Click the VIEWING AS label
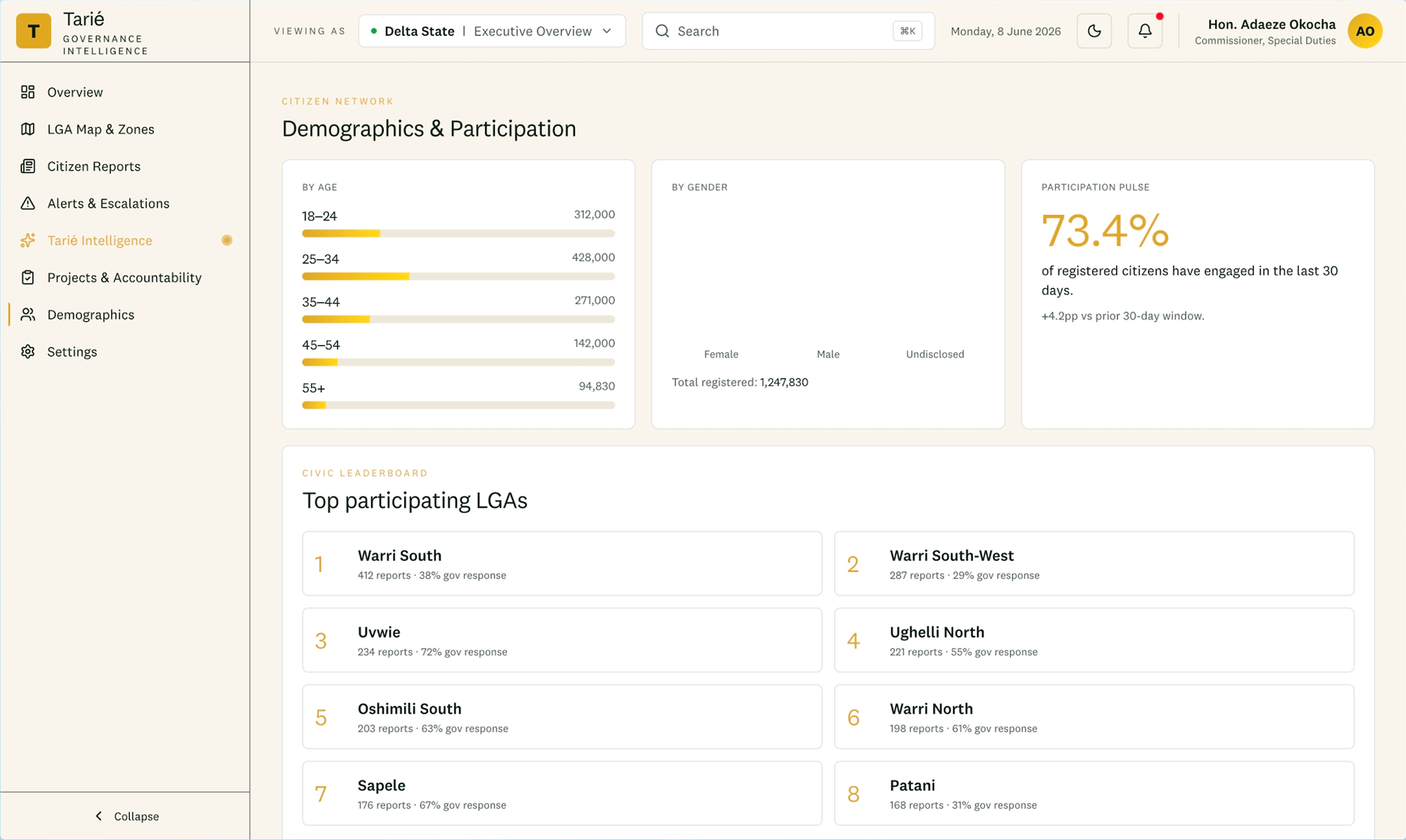1406x840 pixels. 309,31
